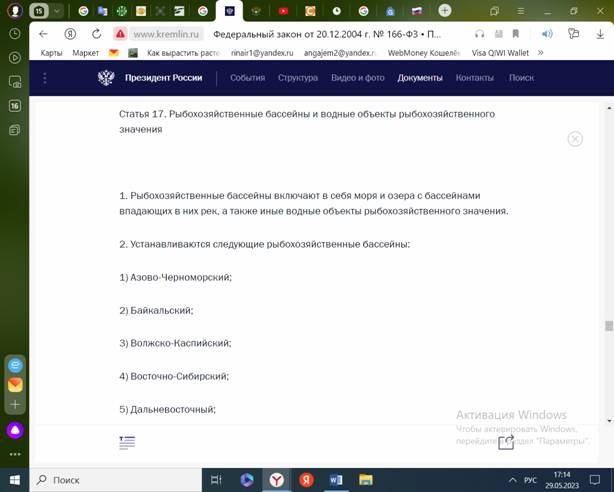
Task: Open the События section
Action: [x=247, y=78]
